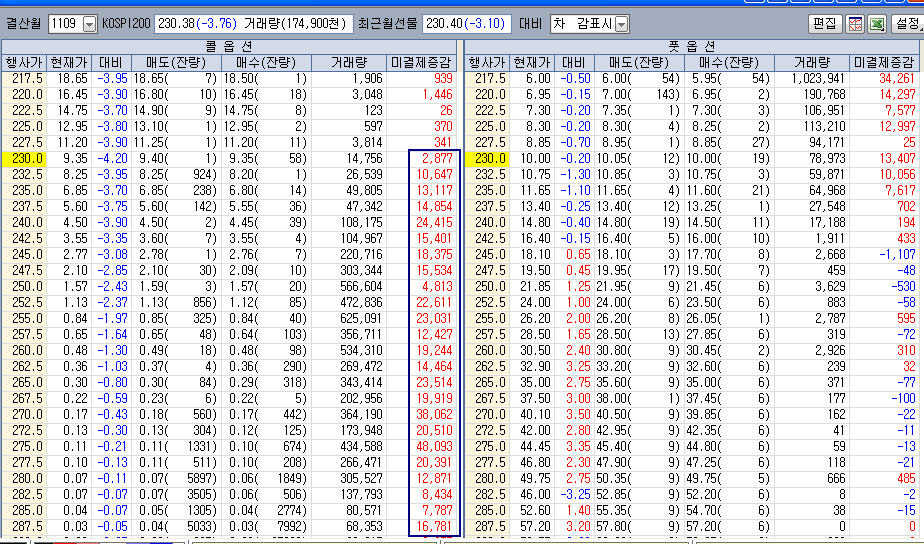Viewport: 924px width, 544px height.
Task: Click call current price 18.65
Action: 72,78
